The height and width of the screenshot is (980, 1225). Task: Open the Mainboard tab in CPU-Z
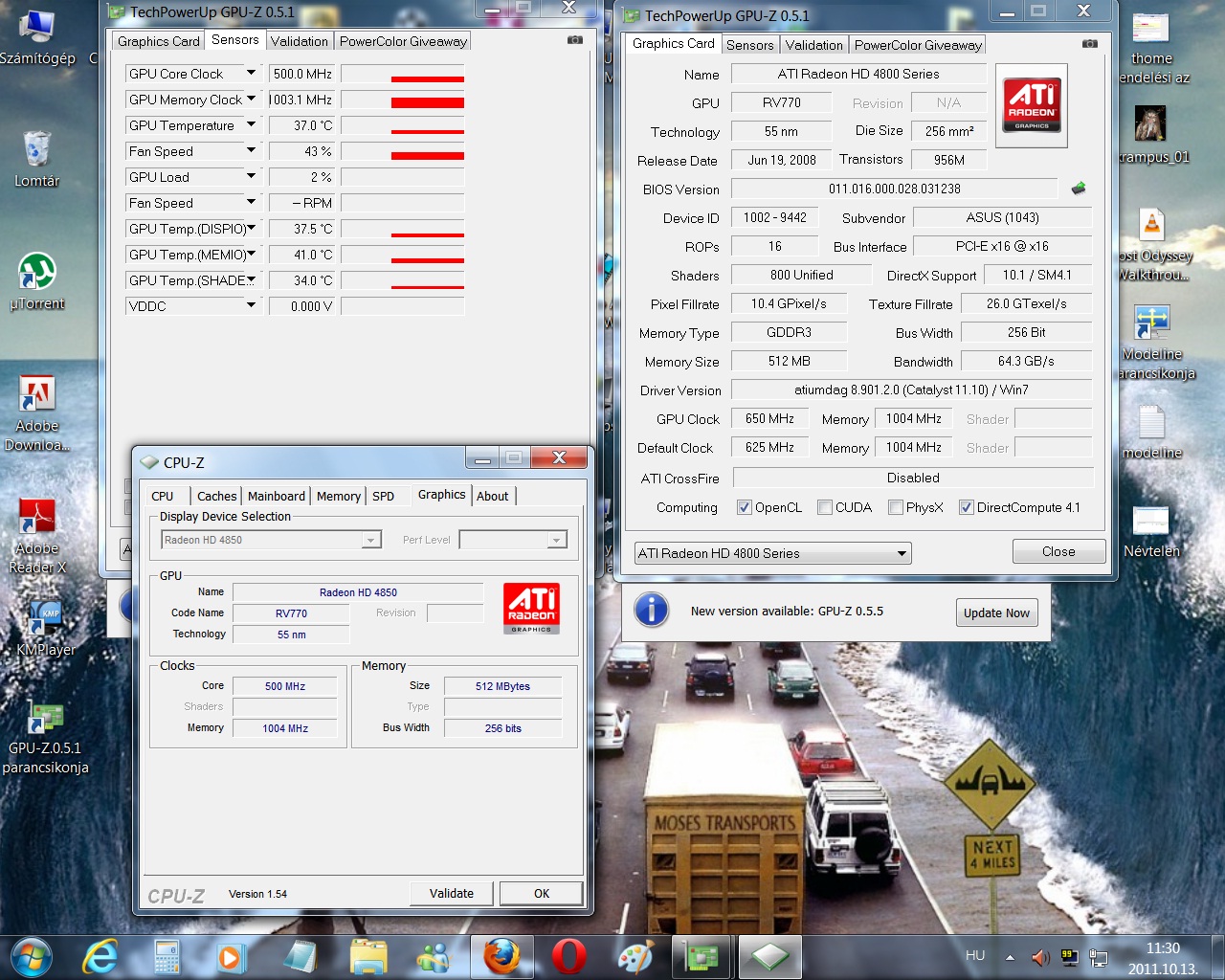click(x=277, y=496)
